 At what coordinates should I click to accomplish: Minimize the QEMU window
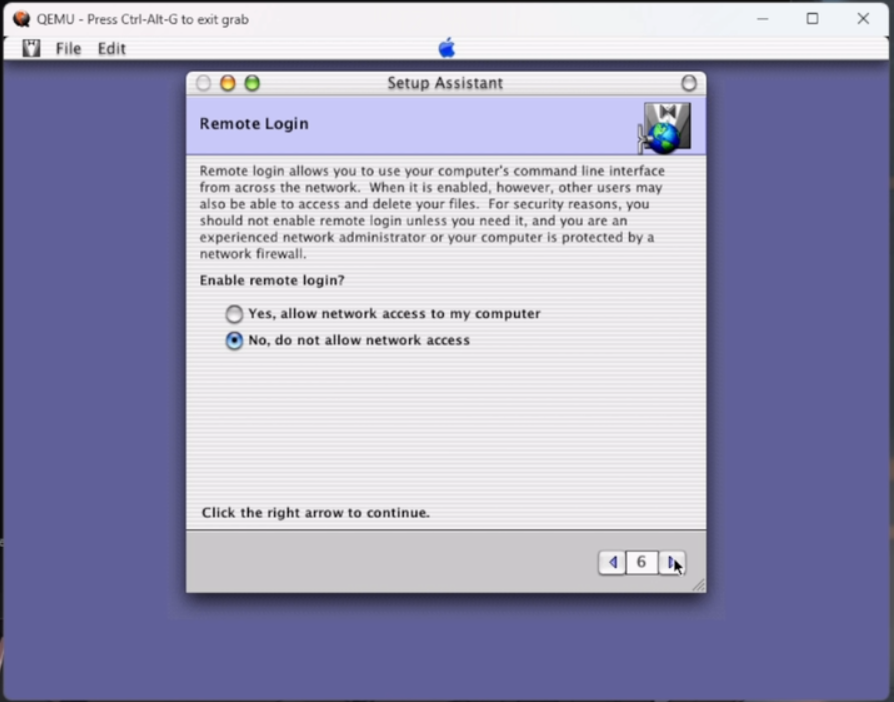coord(761,19)
